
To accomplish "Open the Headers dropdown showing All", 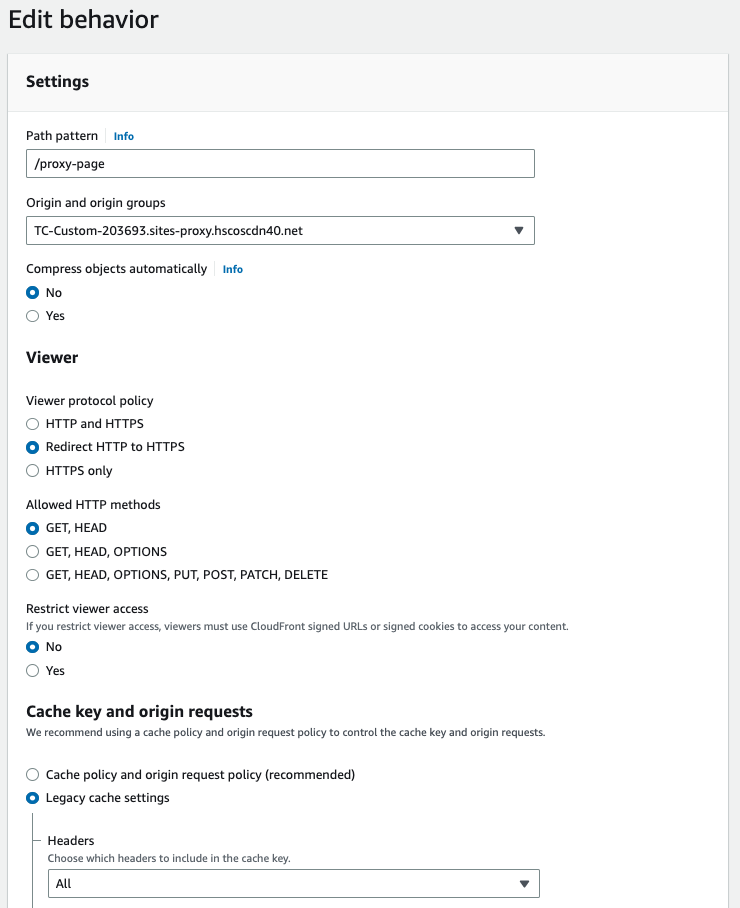I will click(x=293, y=883).
